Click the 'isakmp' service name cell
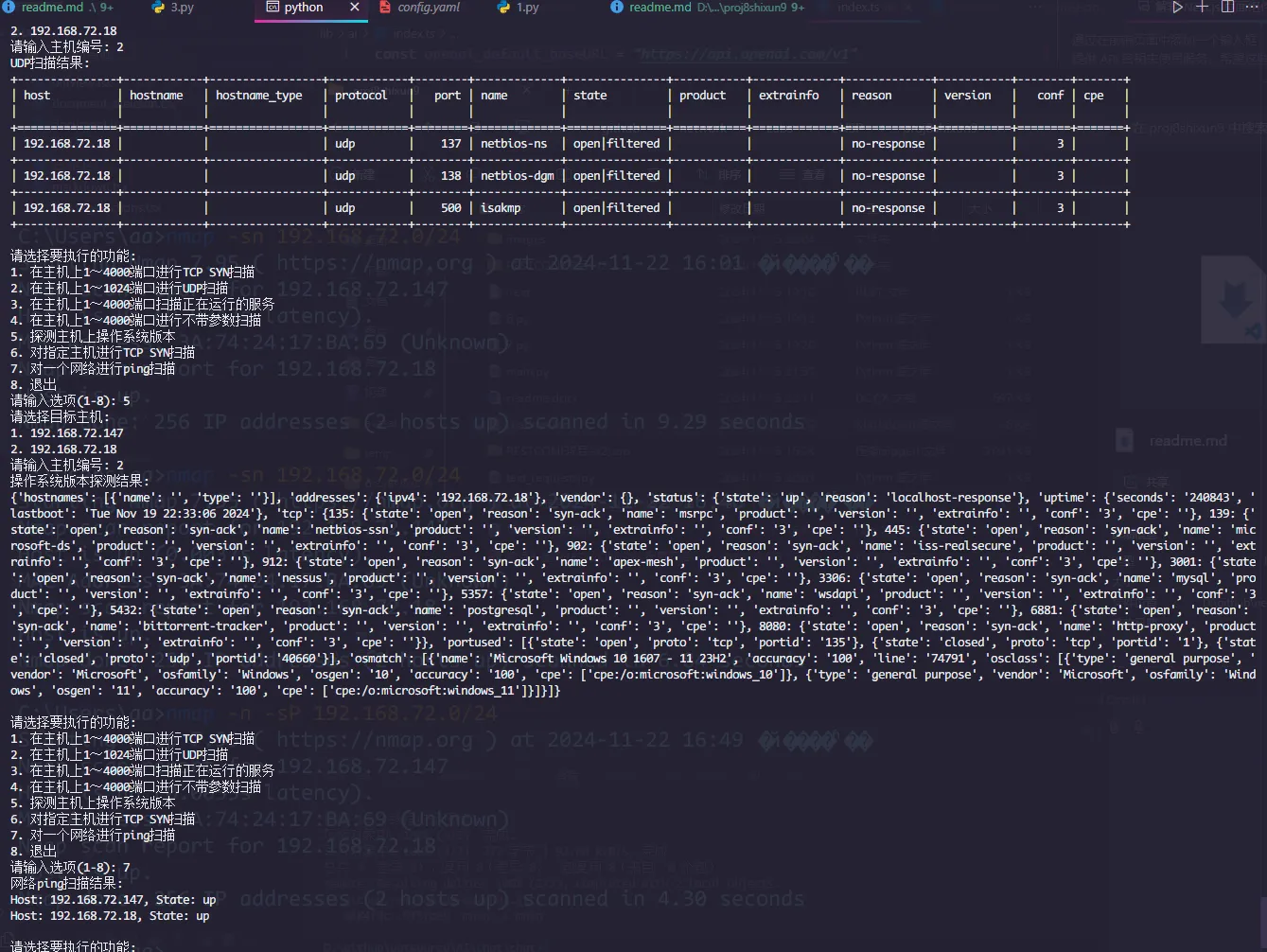The image size is (1267, 952). coord(501,208)
